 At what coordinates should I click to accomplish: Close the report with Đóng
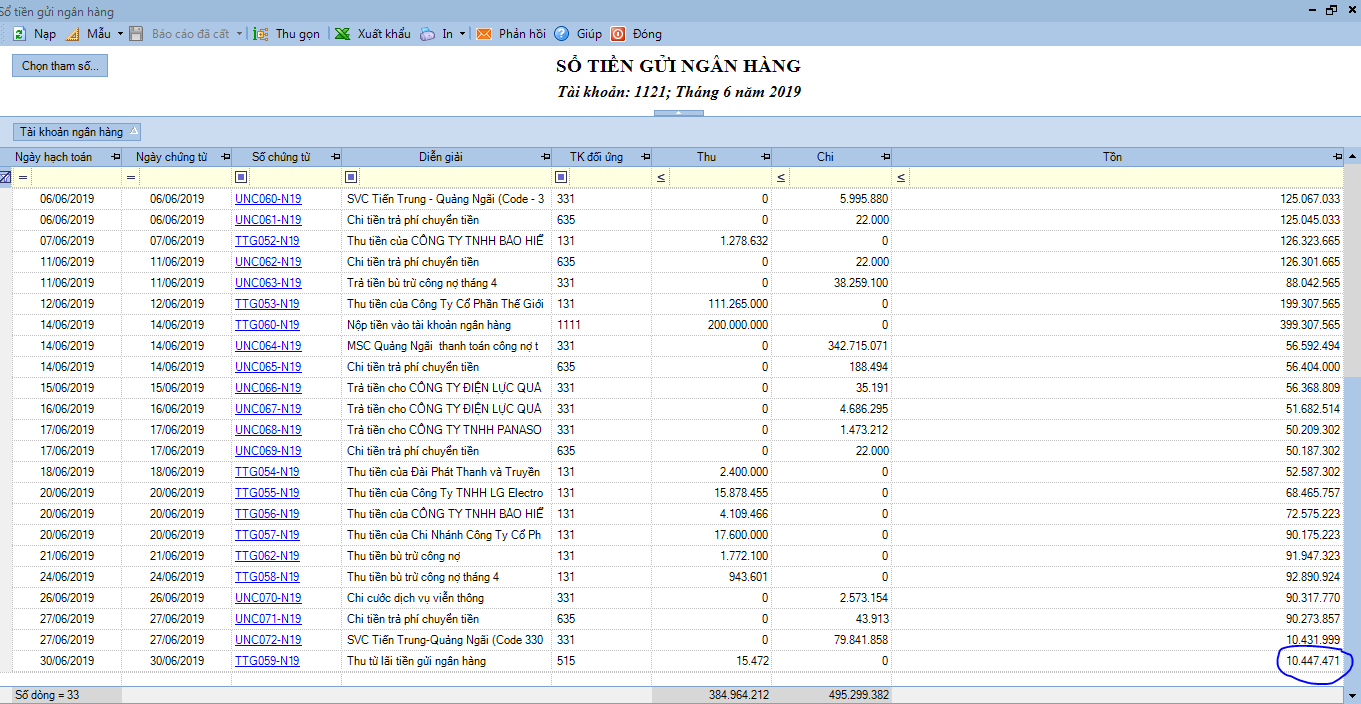(636, 34)
